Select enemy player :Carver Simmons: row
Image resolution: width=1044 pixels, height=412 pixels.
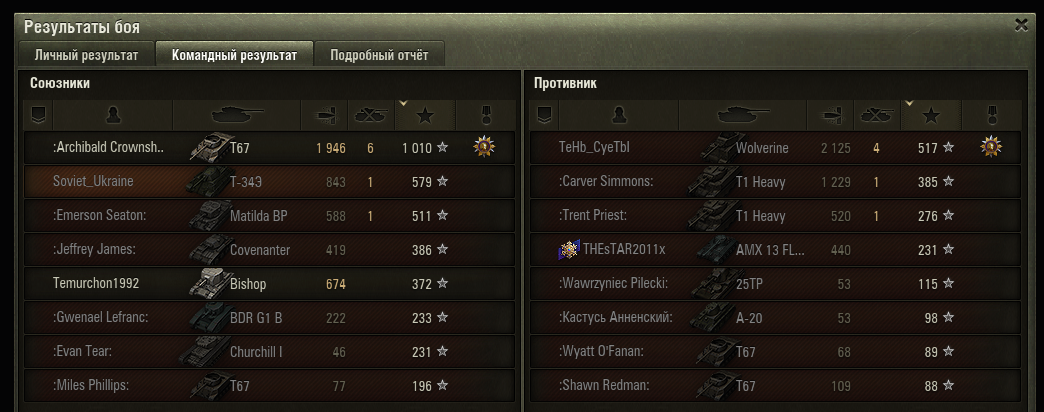775,181
